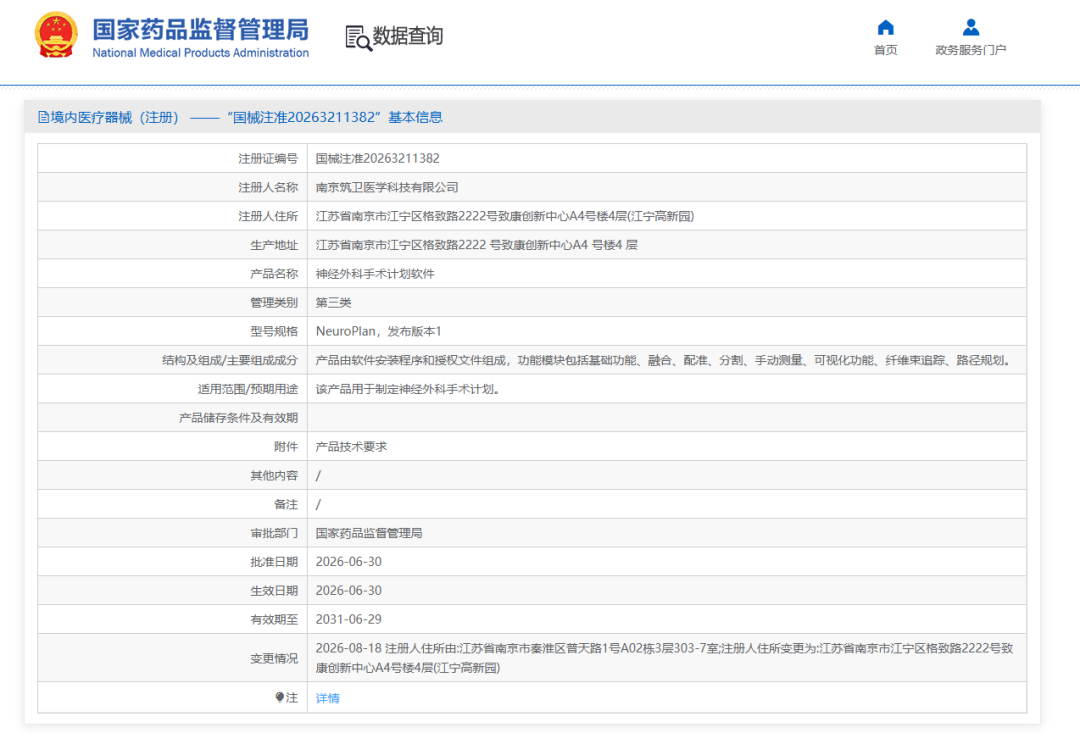This screenshot has width=1080, height=744.
Task: Click the 审批部门 value 国家药品监督管理局
Action: [369, 533]
